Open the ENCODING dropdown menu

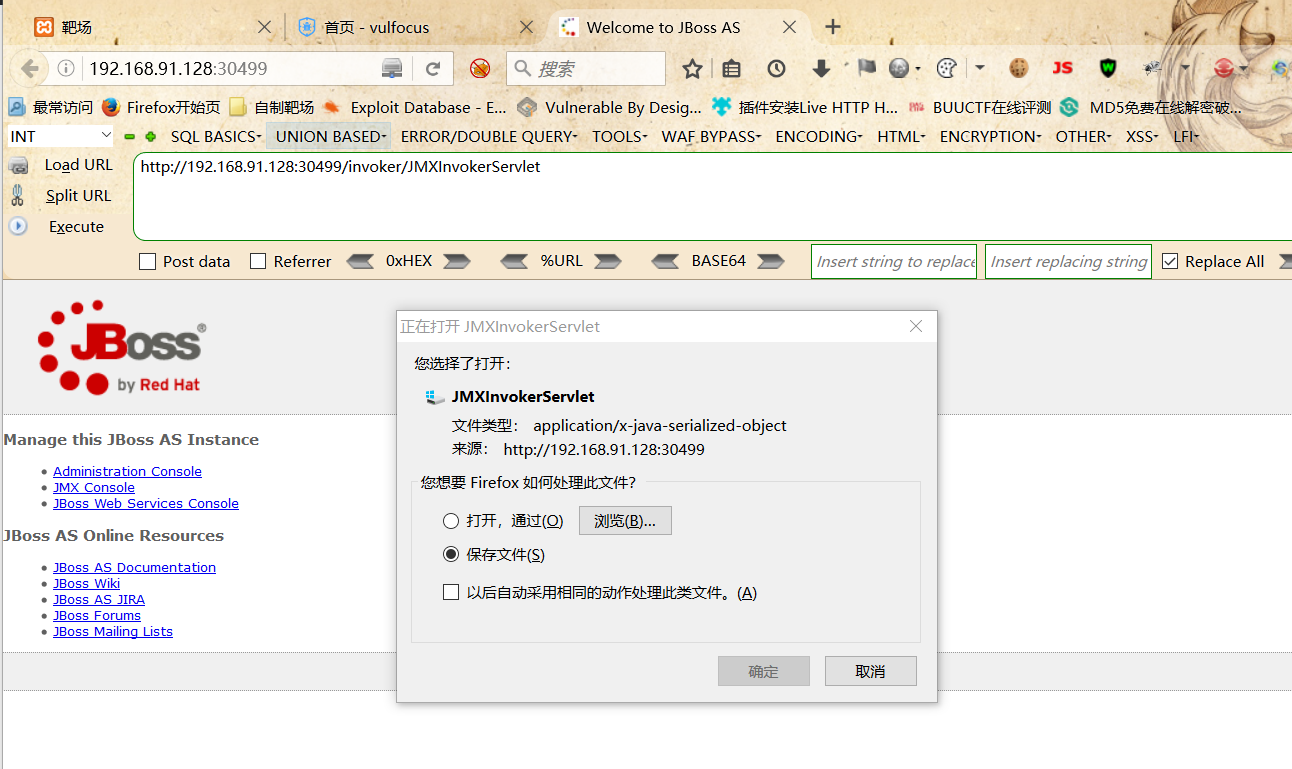819,137
